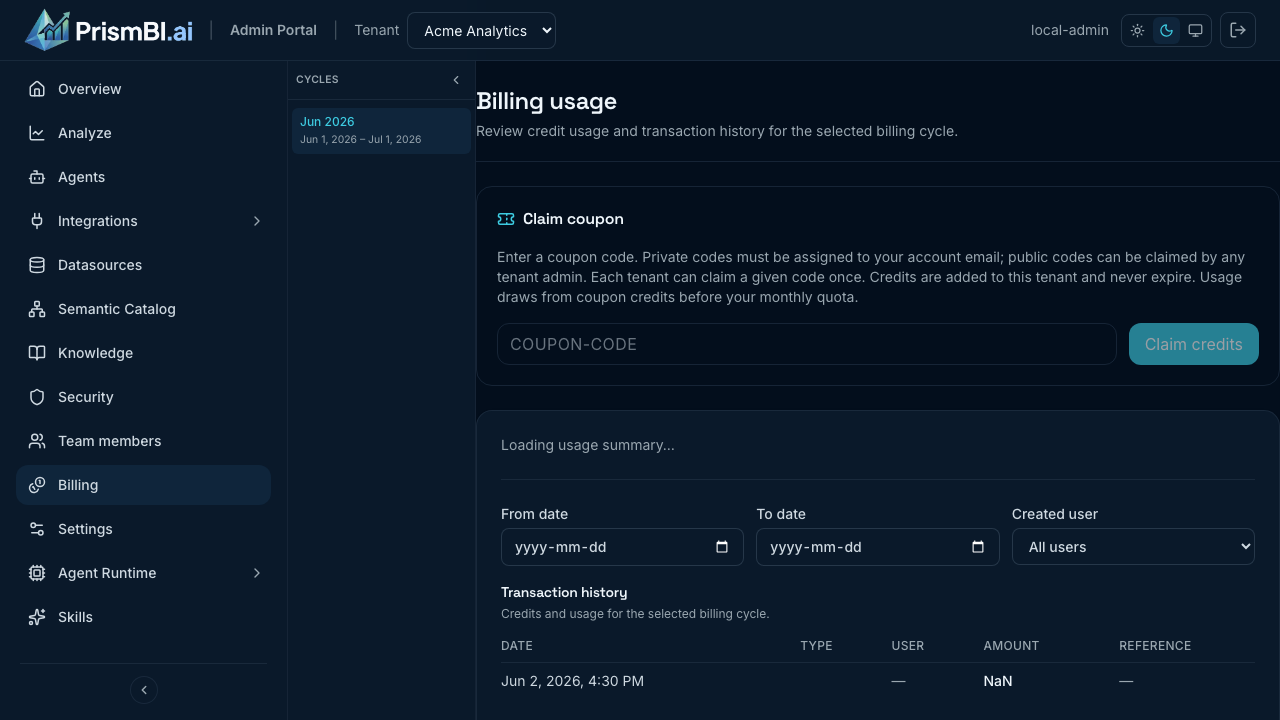This screenshot has width=1280, height=720.
Task: Click the Billing pie chart icon
Action: pyautogui.click(x=37, y=485)
